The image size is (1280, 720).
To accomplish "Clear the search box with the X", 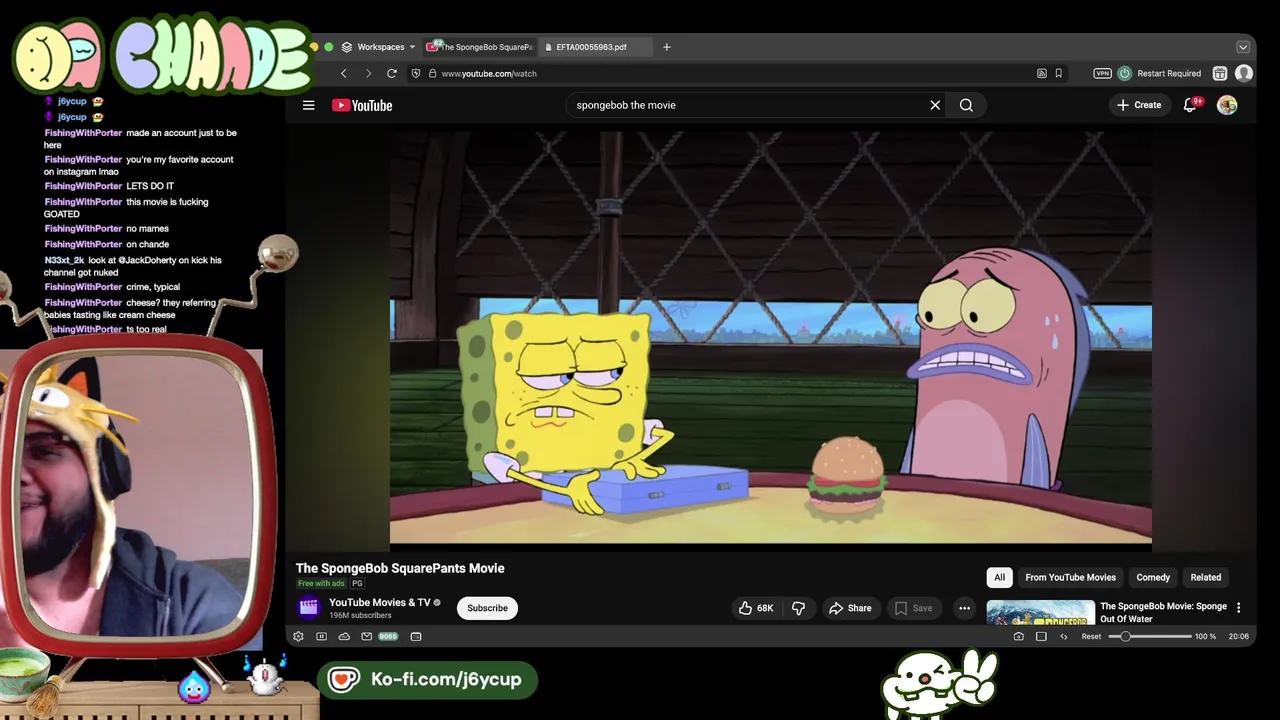I will tap(935, 105).
